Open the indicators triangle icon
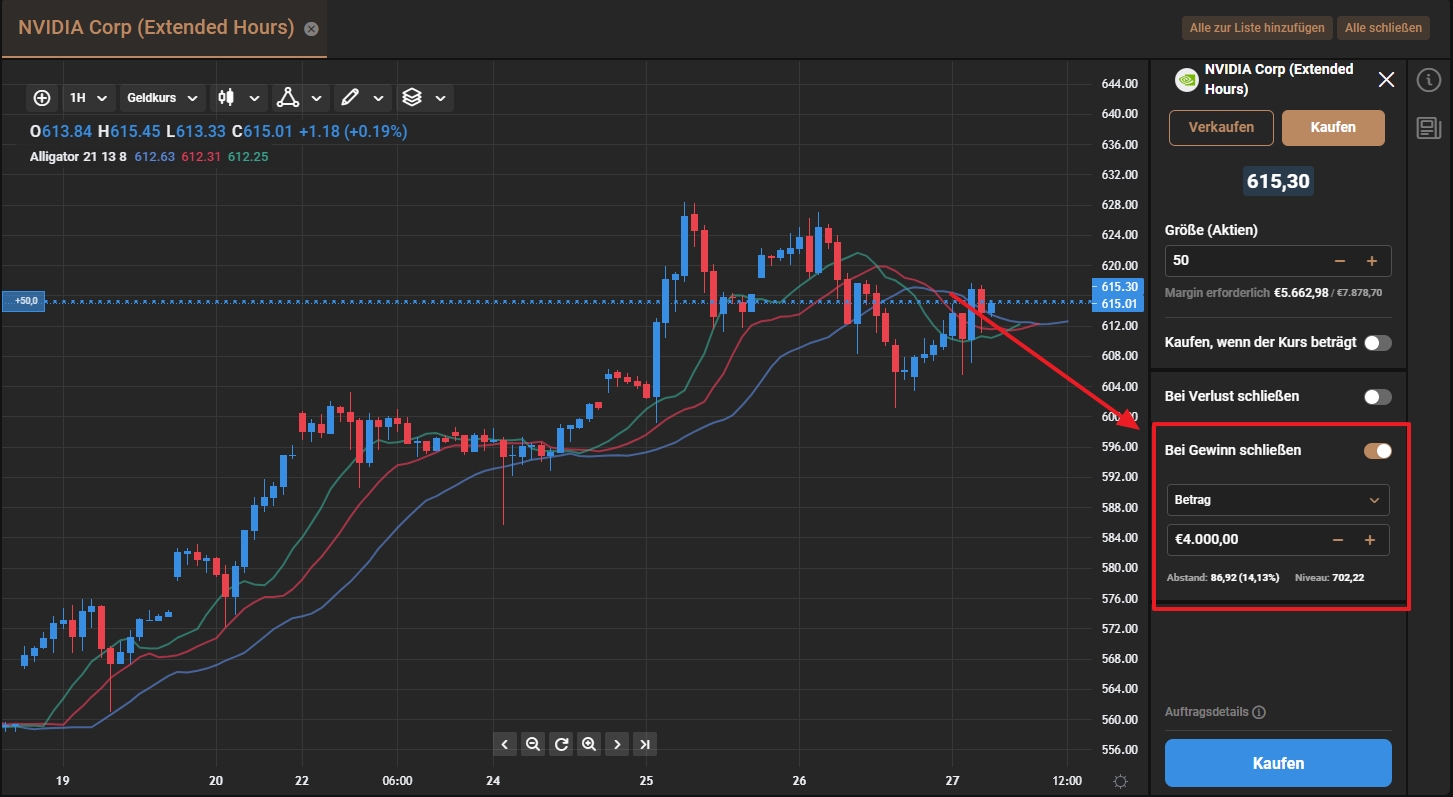Image resolution: width=1453 pixels, height=797 pixels. point(288,98)
